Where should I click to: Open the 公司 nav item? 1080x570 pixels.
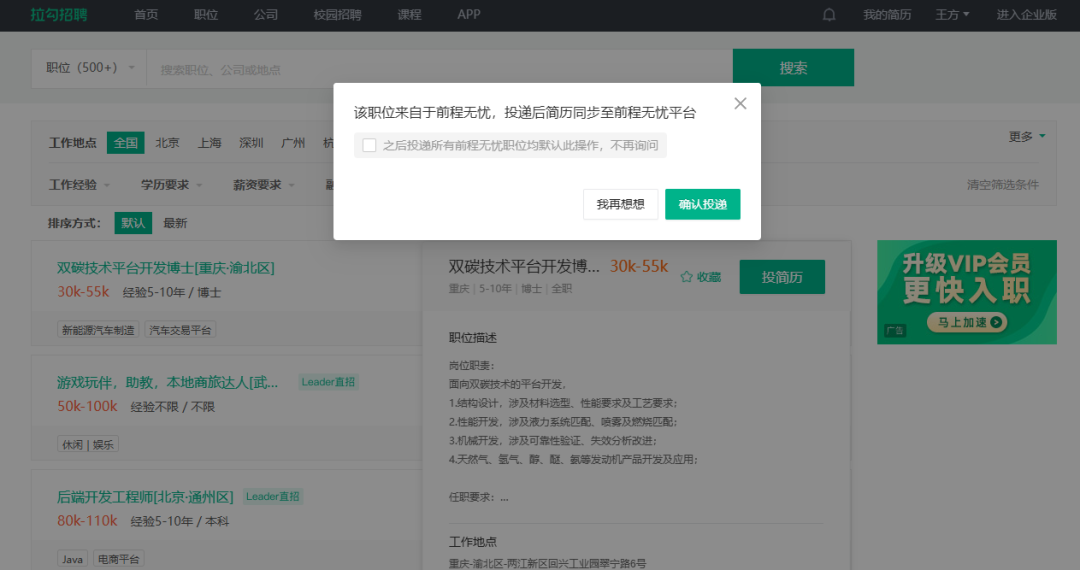[266, 14]
